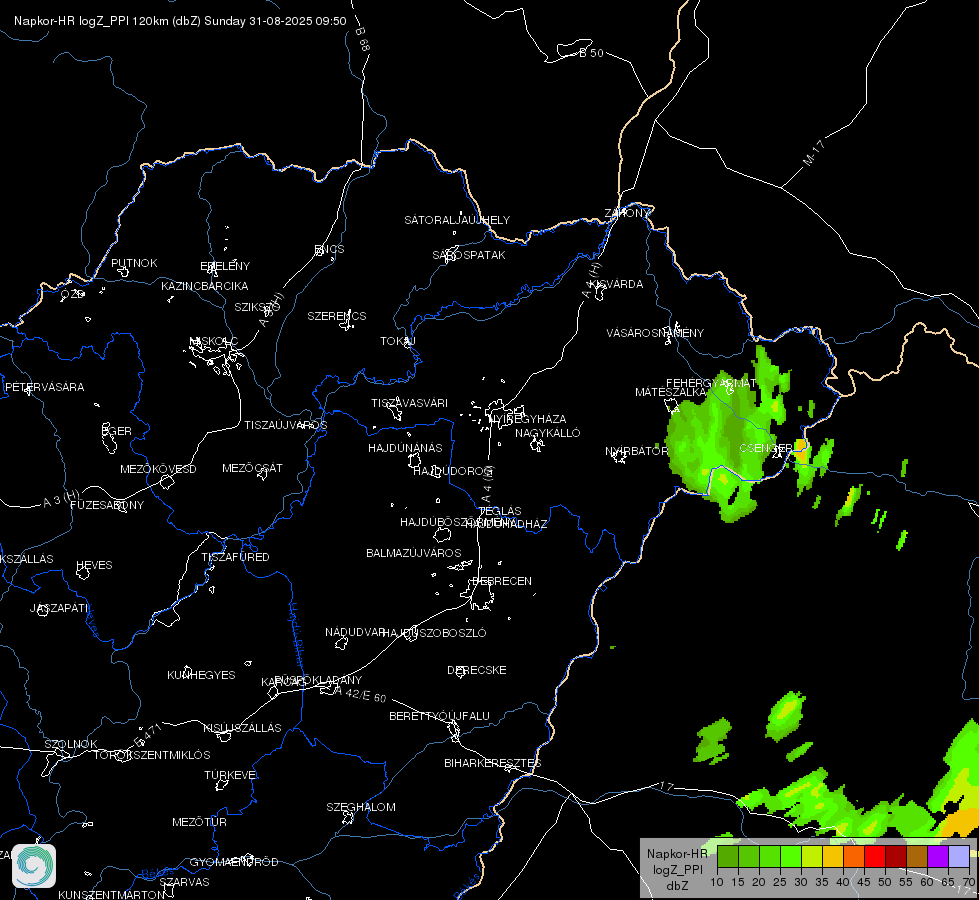Click the 'B 68' road label
Viewport: 979px width, 900px height.
pyautogui.click(x=363, y=39)
